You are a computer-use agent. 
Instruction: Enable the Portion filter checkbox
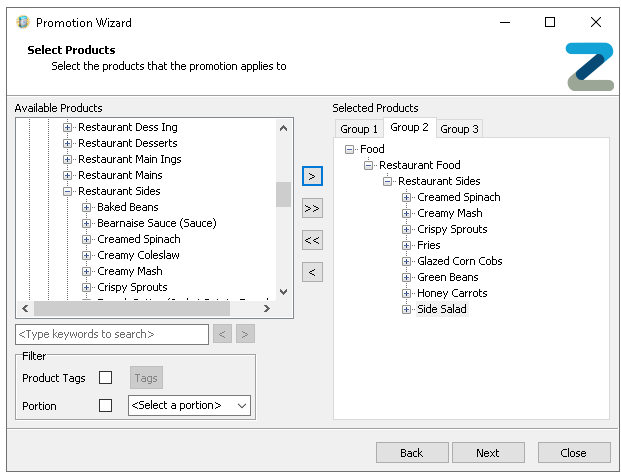[105, 406]
